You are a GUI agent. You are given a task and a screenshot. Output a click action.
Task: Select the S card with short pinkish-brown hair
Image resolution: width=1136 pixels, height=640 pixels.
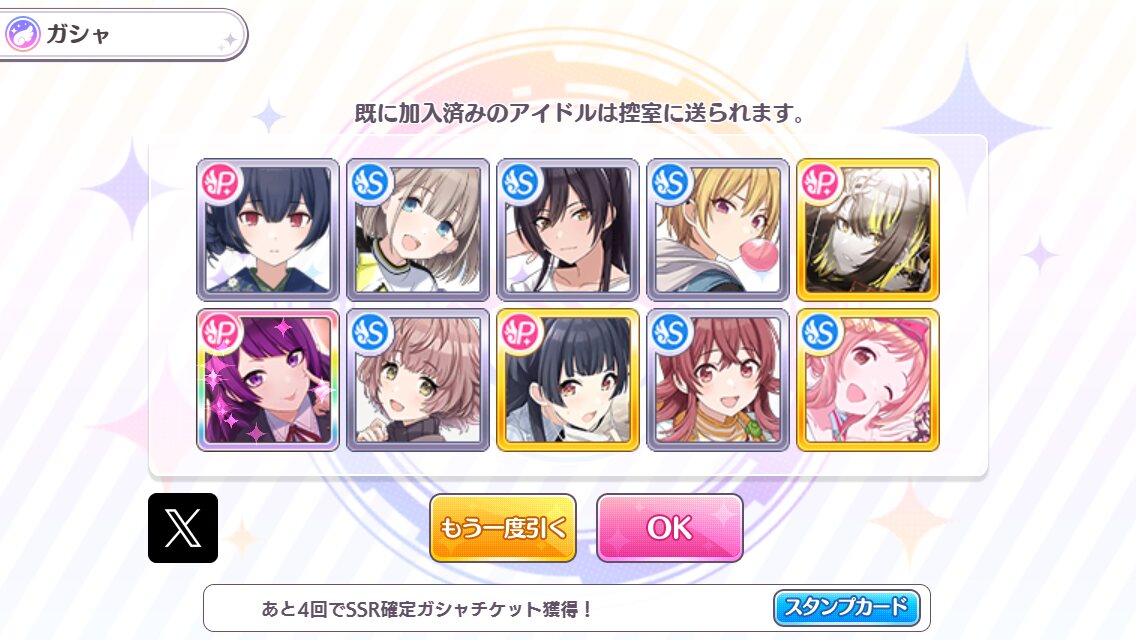(418, 380)
